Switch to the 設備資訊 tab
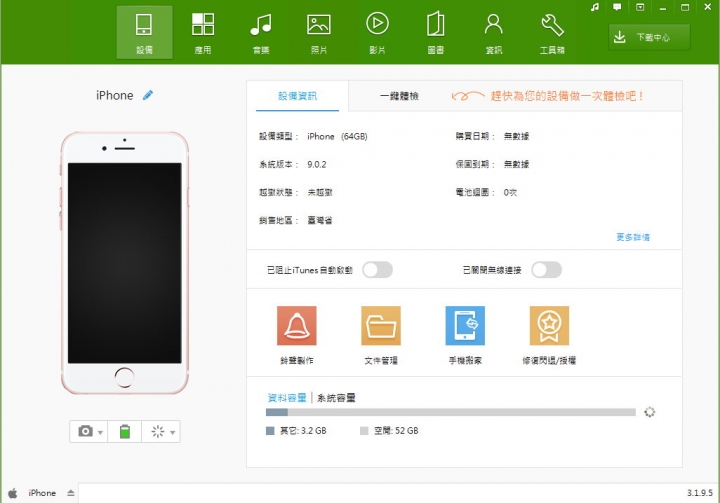Image resolution: width=720 pixels, height=503 pixels. click(x=298, y=96)
